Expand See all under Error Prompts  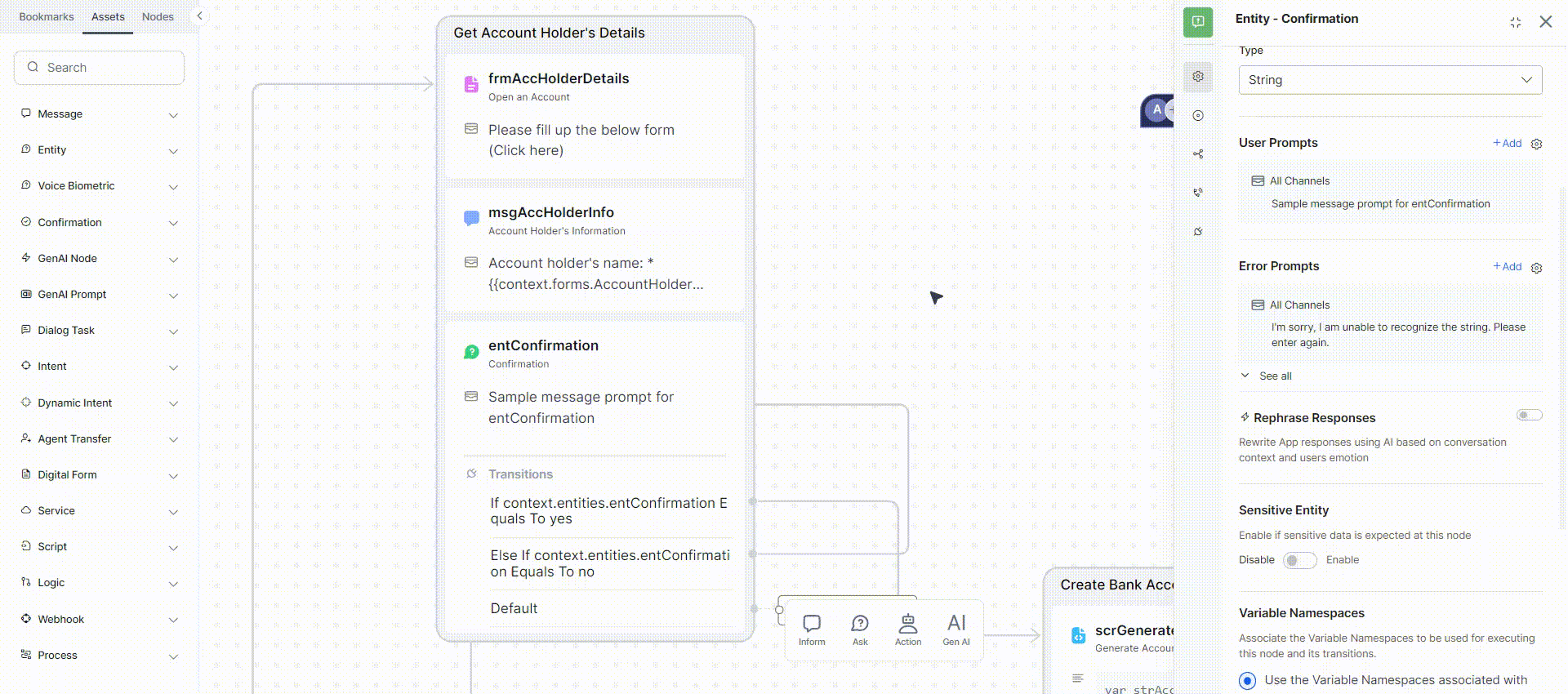[x=1275, y=376]
